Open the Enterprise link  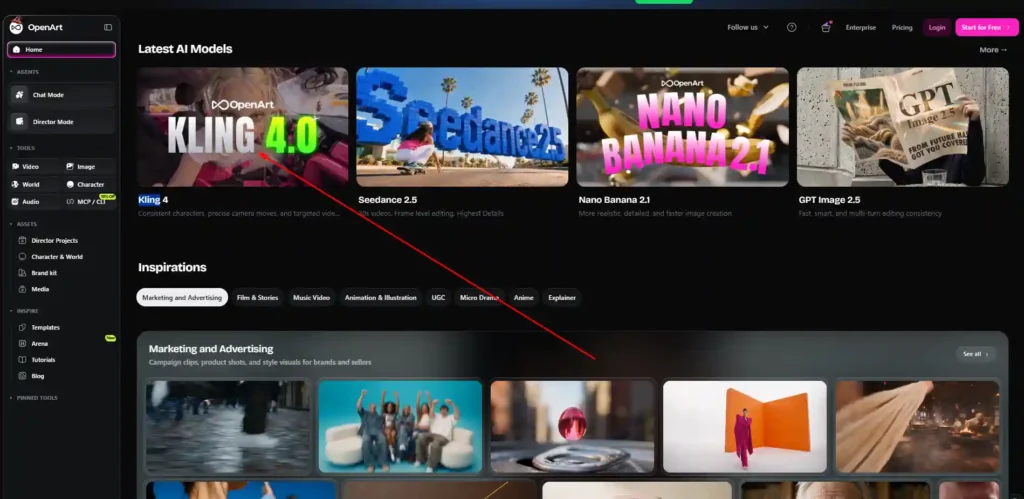pyautogui.click(x=861, y=27)
